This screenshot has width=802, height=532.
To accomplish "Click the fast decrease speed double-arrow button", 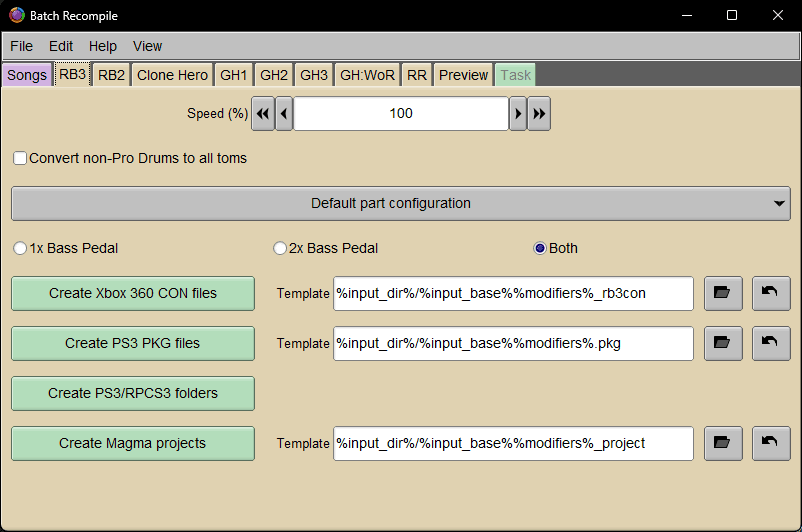I will coord(262,114).
